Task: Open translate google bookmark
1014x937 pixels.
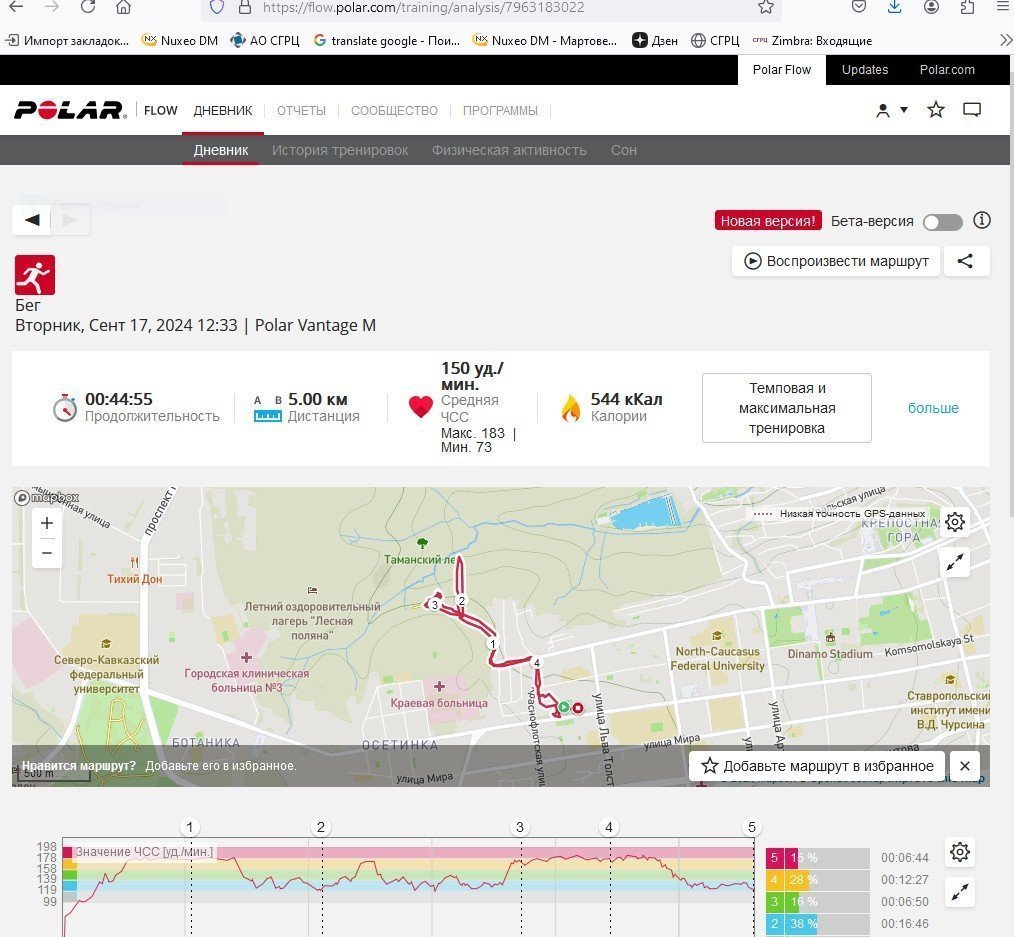Action: [x=386, y=40]
